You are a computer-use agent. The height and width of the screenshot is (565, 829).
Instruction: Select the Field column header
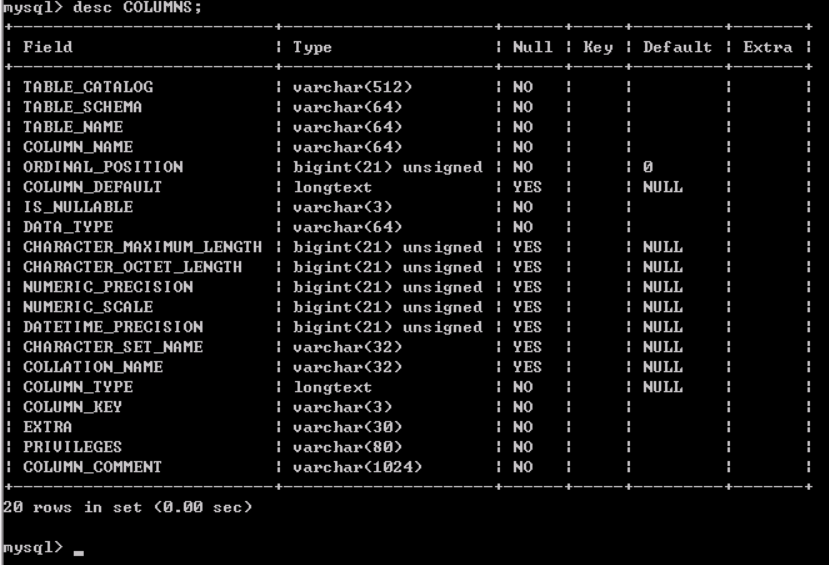[x=48, y=47]
